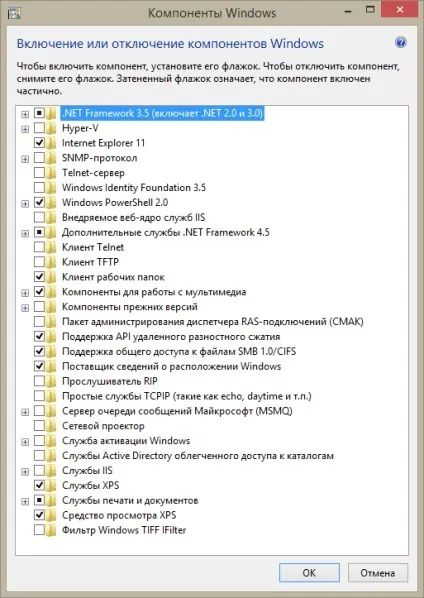The image size is (424, 598).
Task: Uncheck Компоненты для работы с мультимедиа checkbox
Action: 39,291
